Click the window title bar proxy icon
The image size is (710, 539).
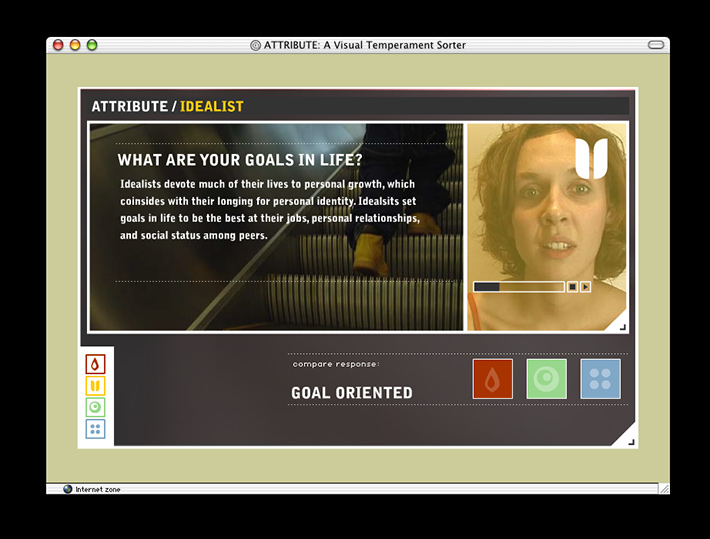(255, 45)
